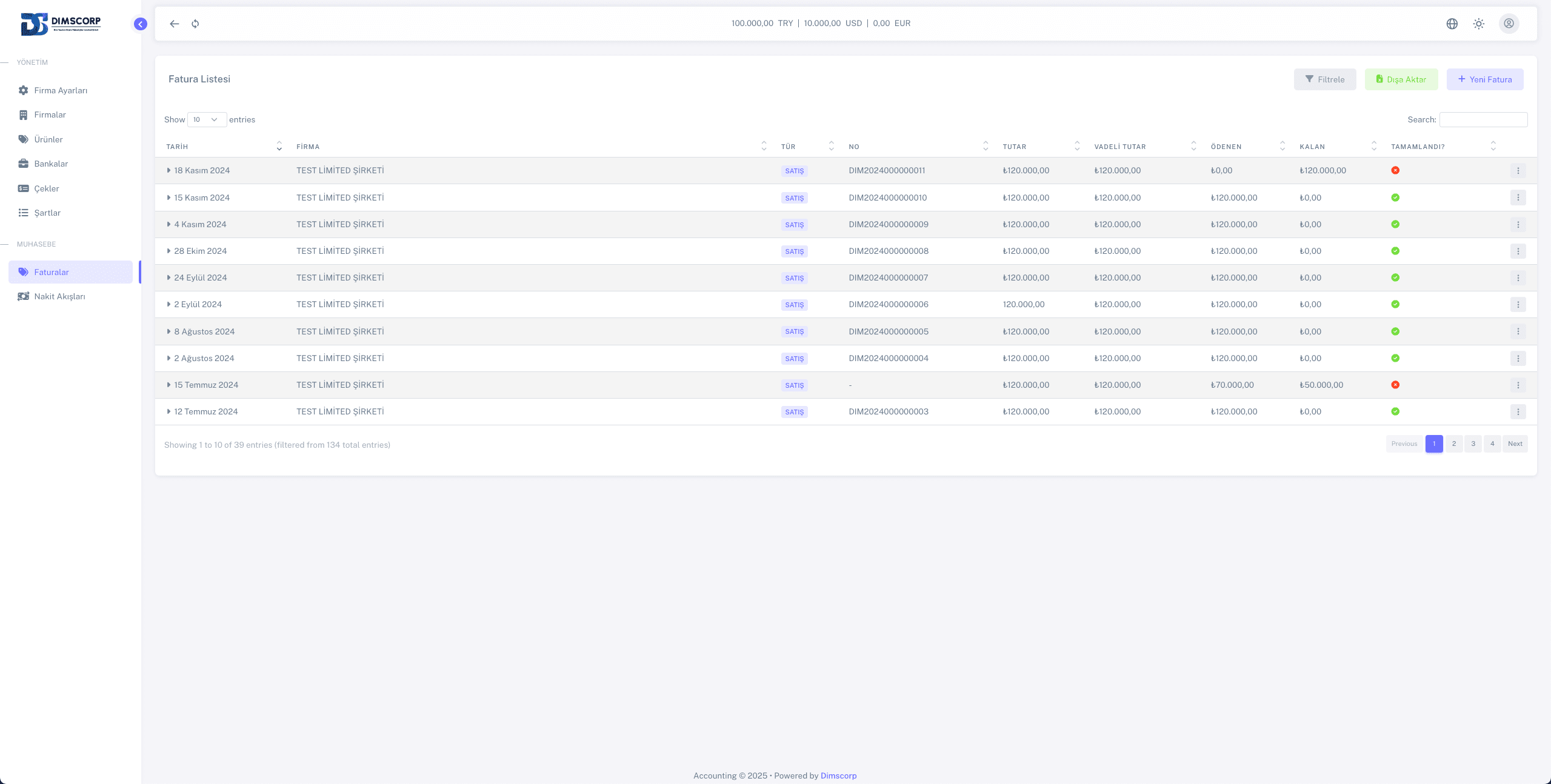Open Firma Ayarları in the sidebar
The height and width of the screenshot is (784, 1551).
point(61,90)
